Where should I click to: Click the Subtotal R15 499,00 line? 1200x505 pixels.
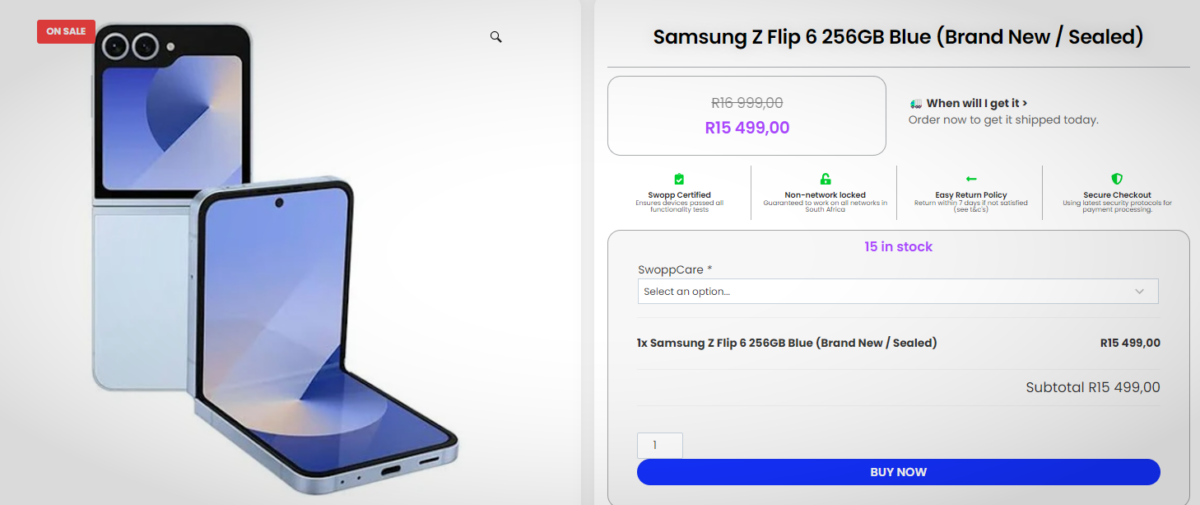tap(1092, 387)
